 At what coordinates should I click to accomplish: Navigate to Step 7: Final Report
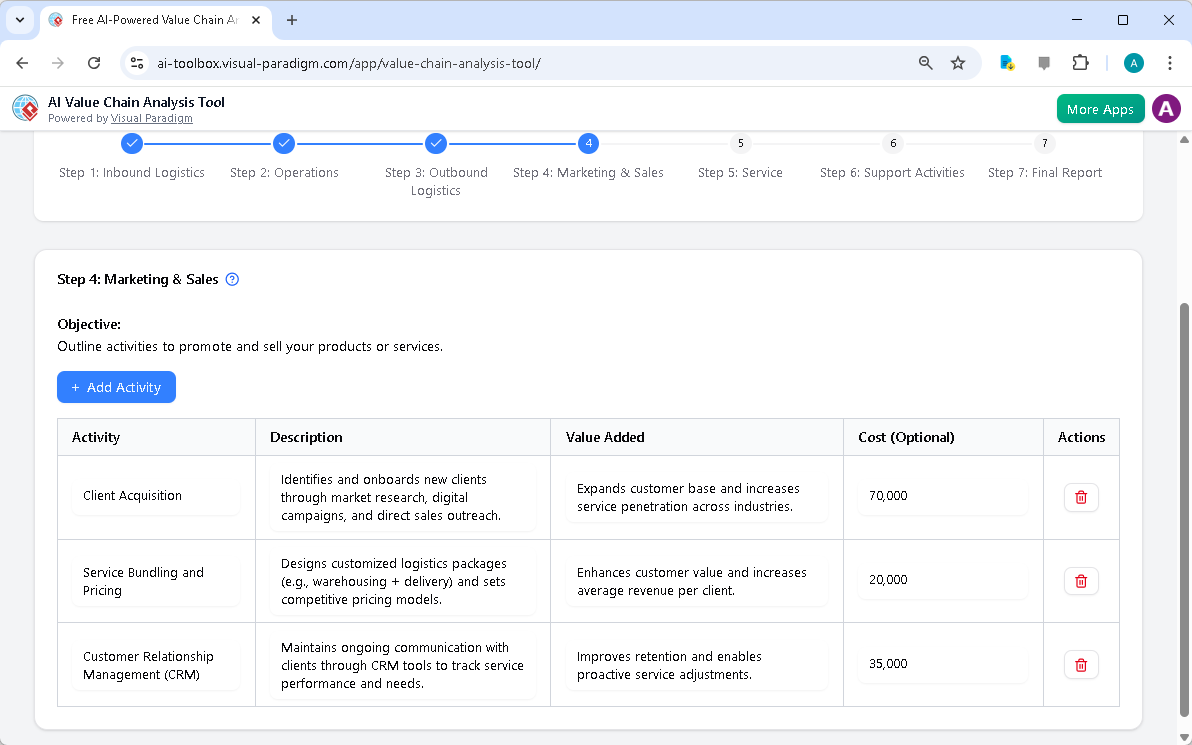pos(1044,143)
